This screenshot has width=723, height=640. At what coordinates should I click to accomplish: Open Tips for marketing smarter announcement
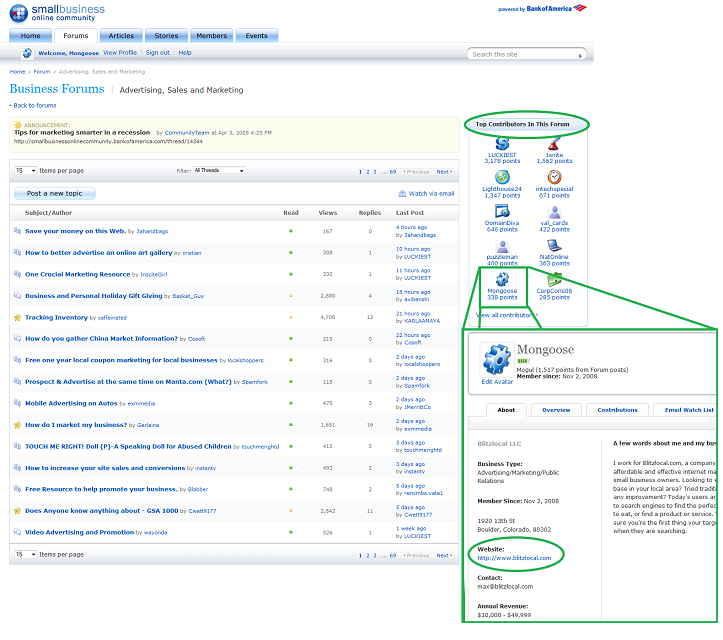click(x=82, y=132)
